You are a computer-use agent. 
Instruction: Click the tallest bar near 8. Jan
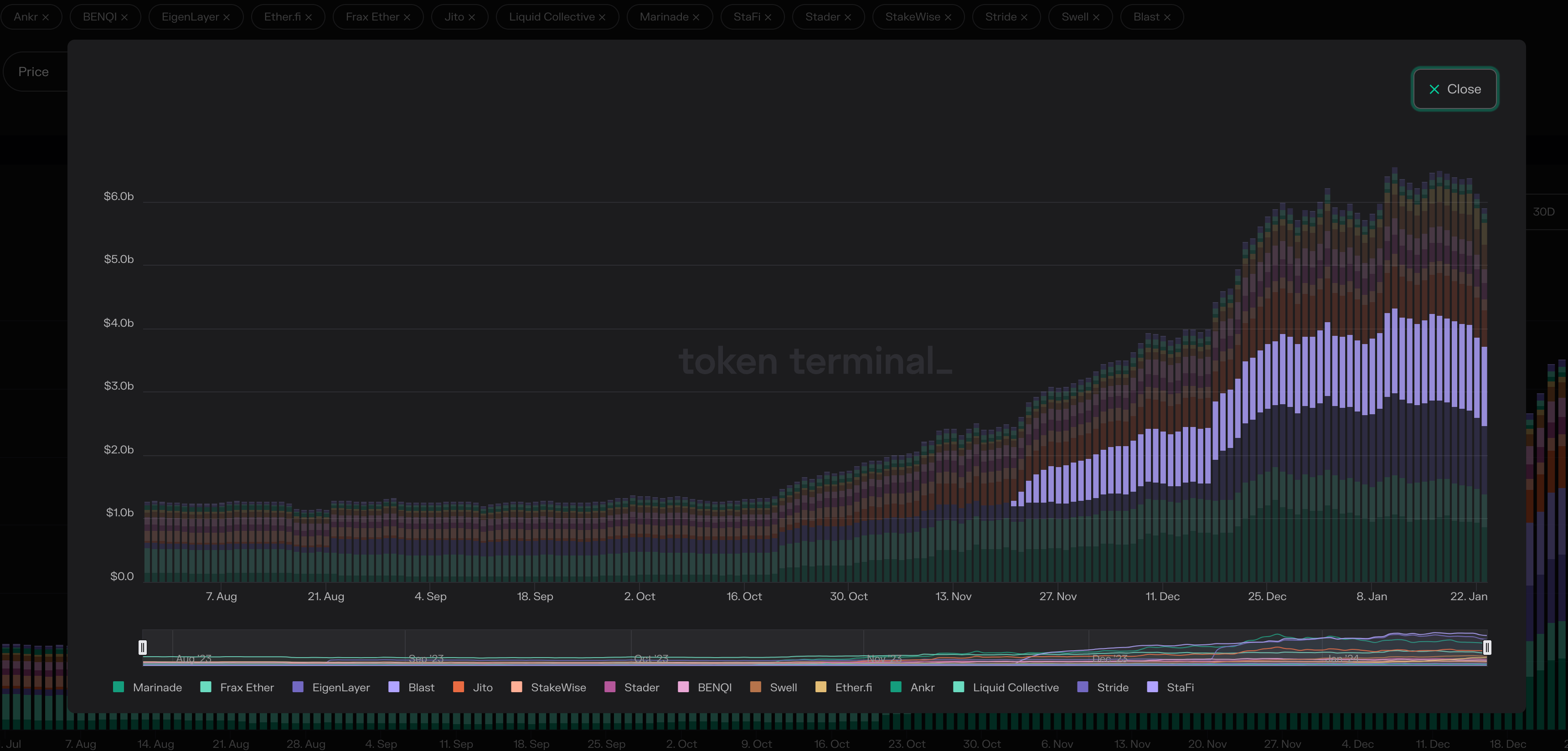click(1394, 365)
